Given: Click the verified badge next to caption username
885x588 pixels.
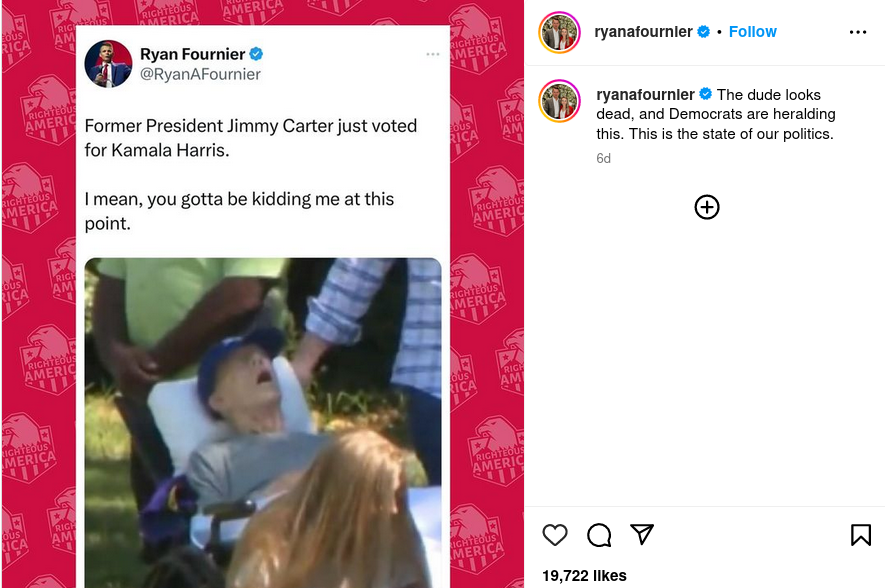Looking at the screenshot, I should coord(706,94).
